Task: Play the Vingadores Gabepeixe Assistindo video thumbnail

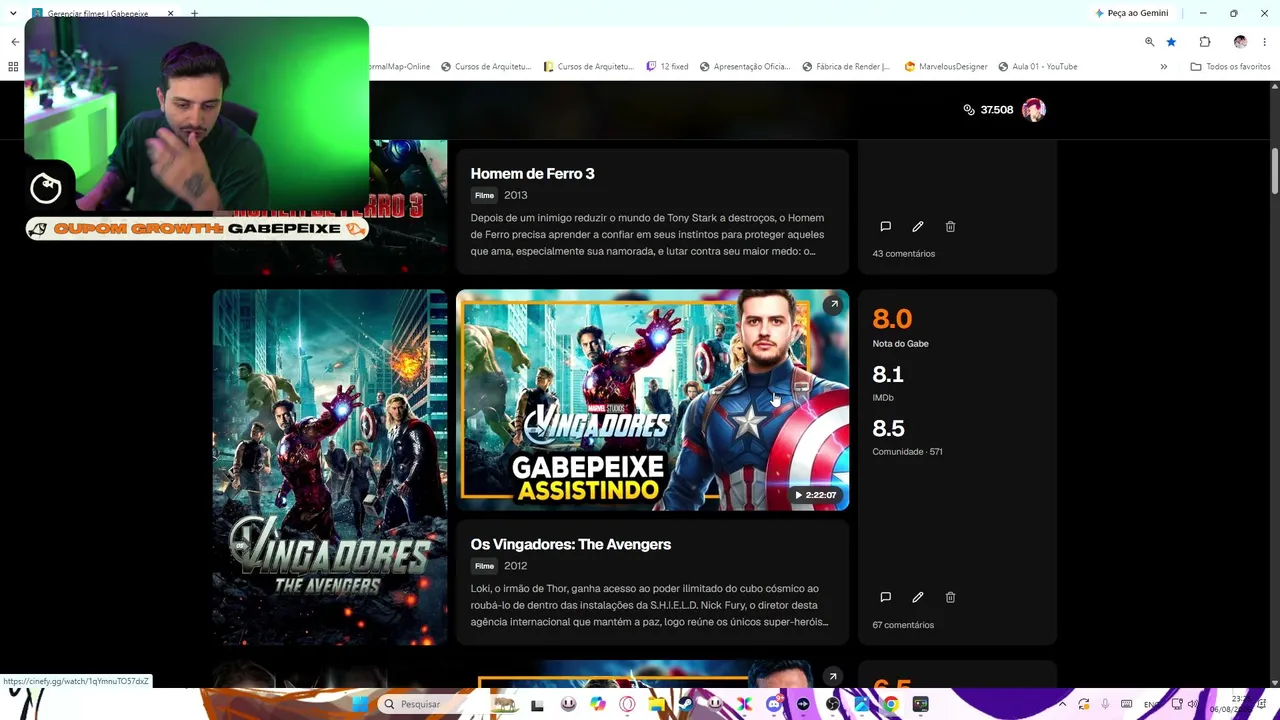Action: tap(652, 400)
